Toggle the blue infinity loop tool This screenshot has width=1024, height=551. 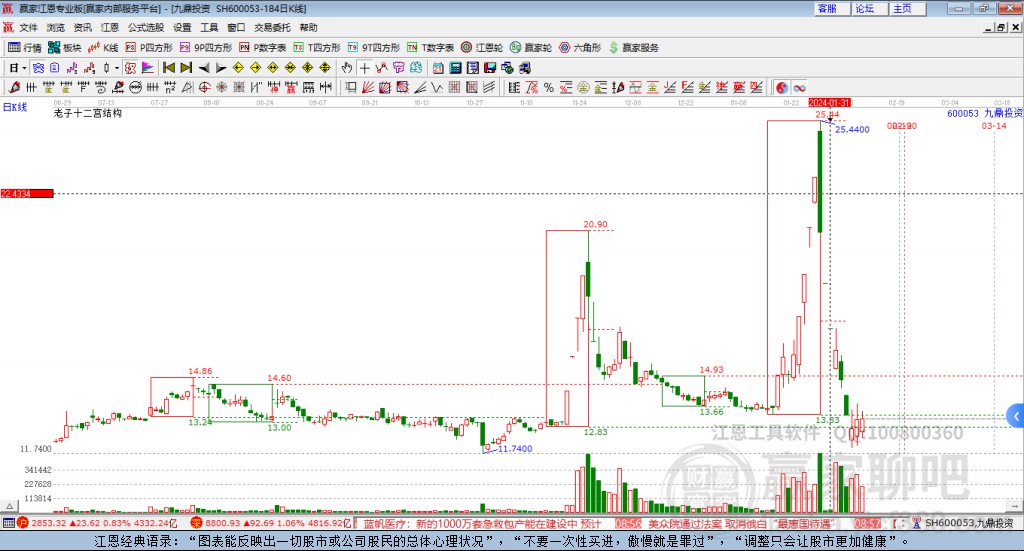click(799, 87)
